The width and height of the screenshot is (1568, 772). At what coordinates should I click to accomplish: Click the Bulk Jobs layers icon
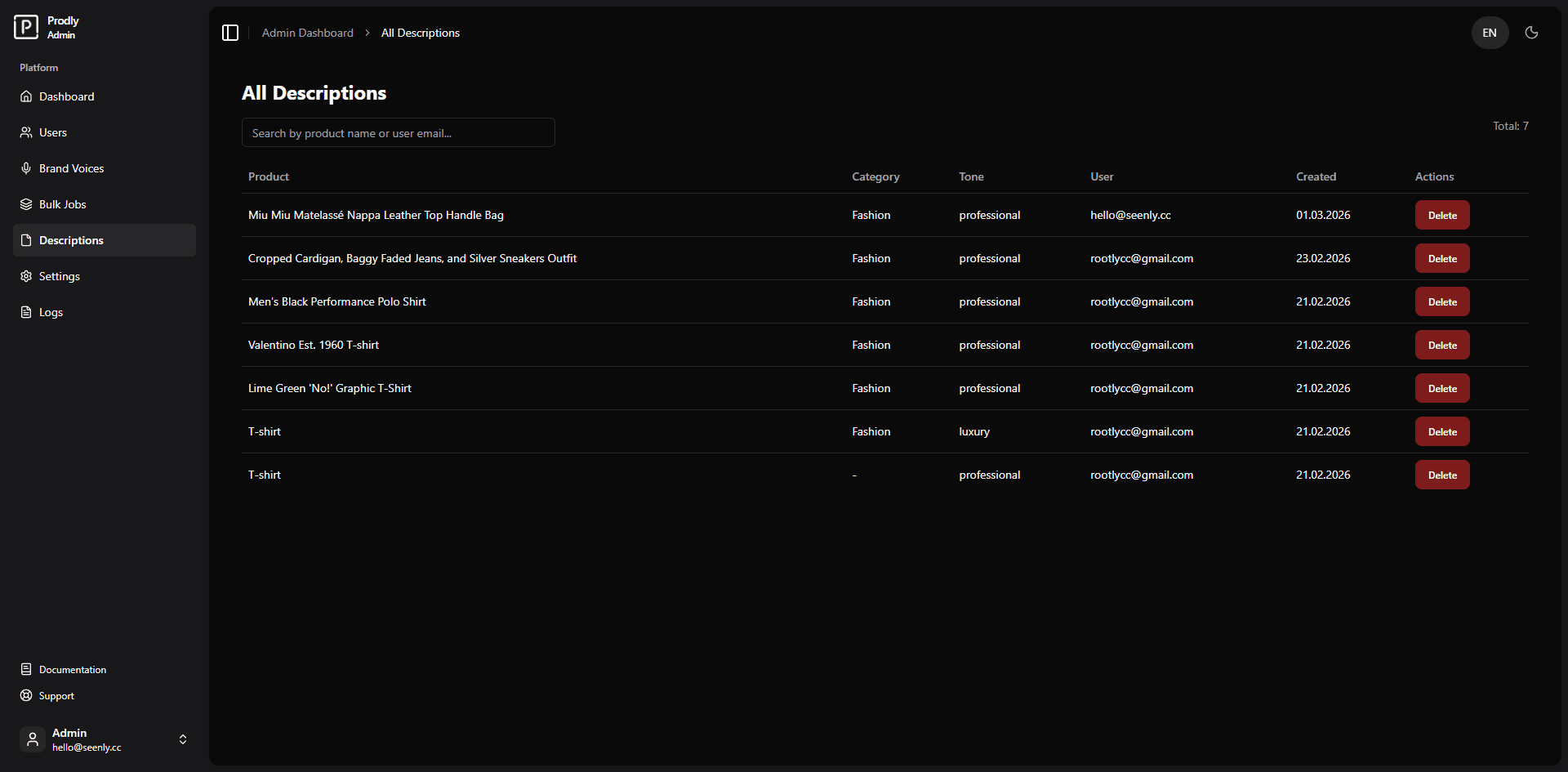click(x=26, y=204)
